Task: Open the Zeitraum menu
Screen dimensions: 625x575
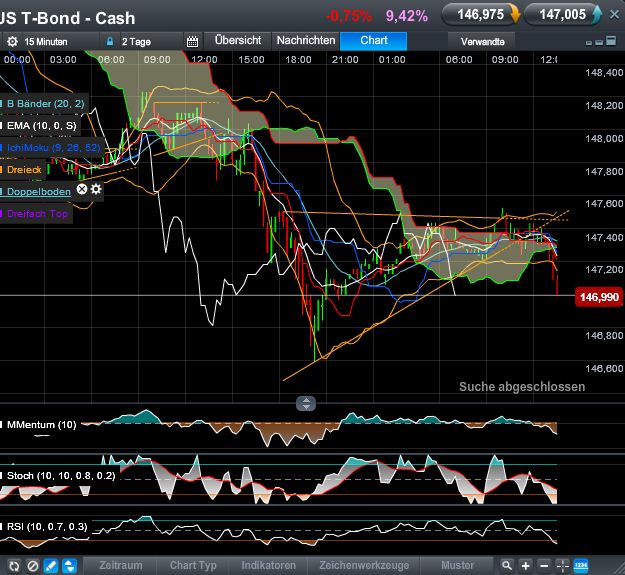Action: coord(120,565)
